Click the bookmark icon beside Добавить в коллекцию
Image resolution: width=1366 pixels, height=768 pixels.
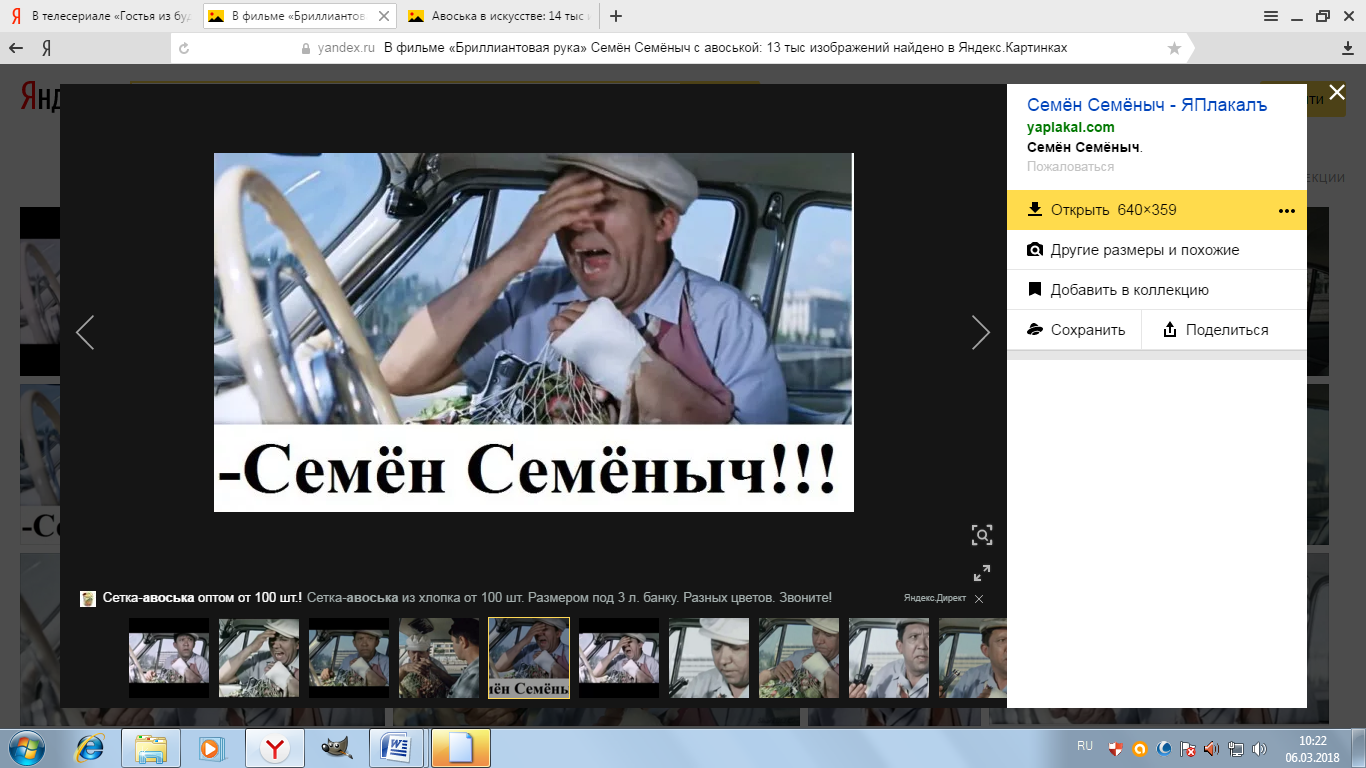coord(1035,290)
